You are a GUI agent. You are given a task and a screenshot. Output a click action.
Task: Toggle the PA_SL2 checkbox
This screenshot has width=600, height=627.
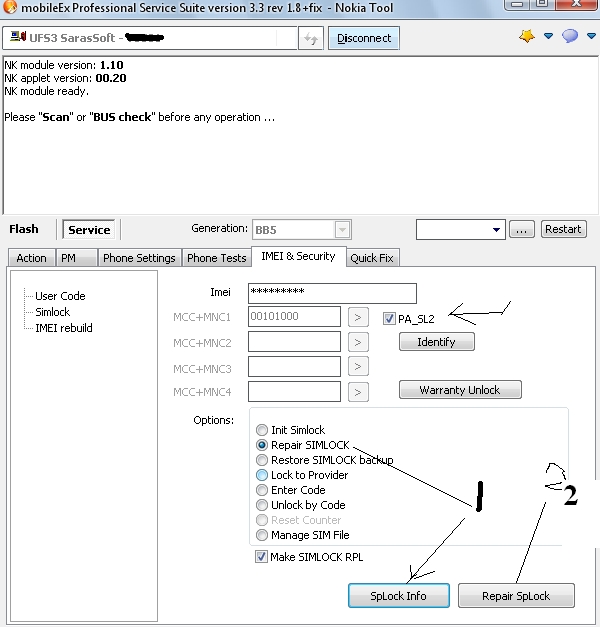[389, 319]
